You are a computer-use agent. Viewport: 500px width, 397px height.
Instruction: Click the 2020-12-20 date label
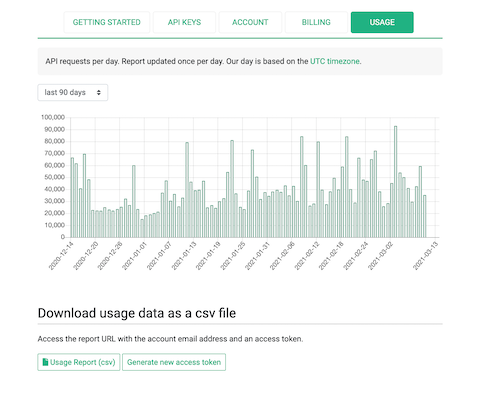(x=86, y=256)
